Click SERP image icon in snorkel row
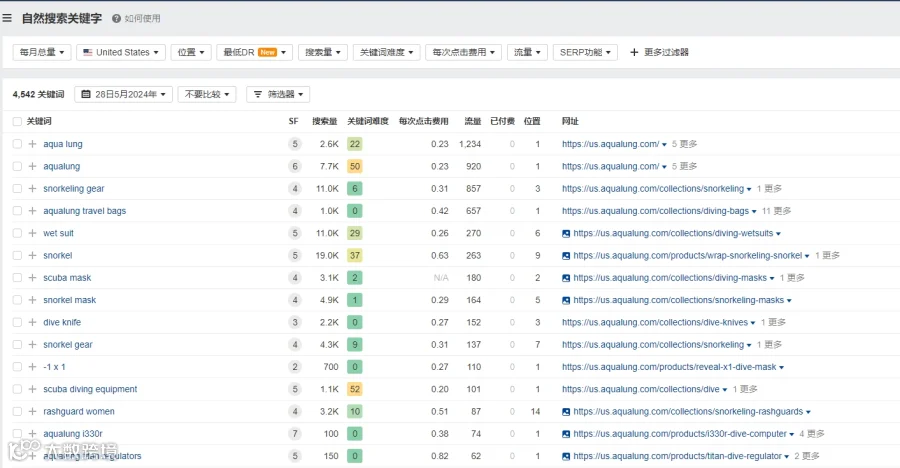900x468 pixels. [x=566, y=256]
